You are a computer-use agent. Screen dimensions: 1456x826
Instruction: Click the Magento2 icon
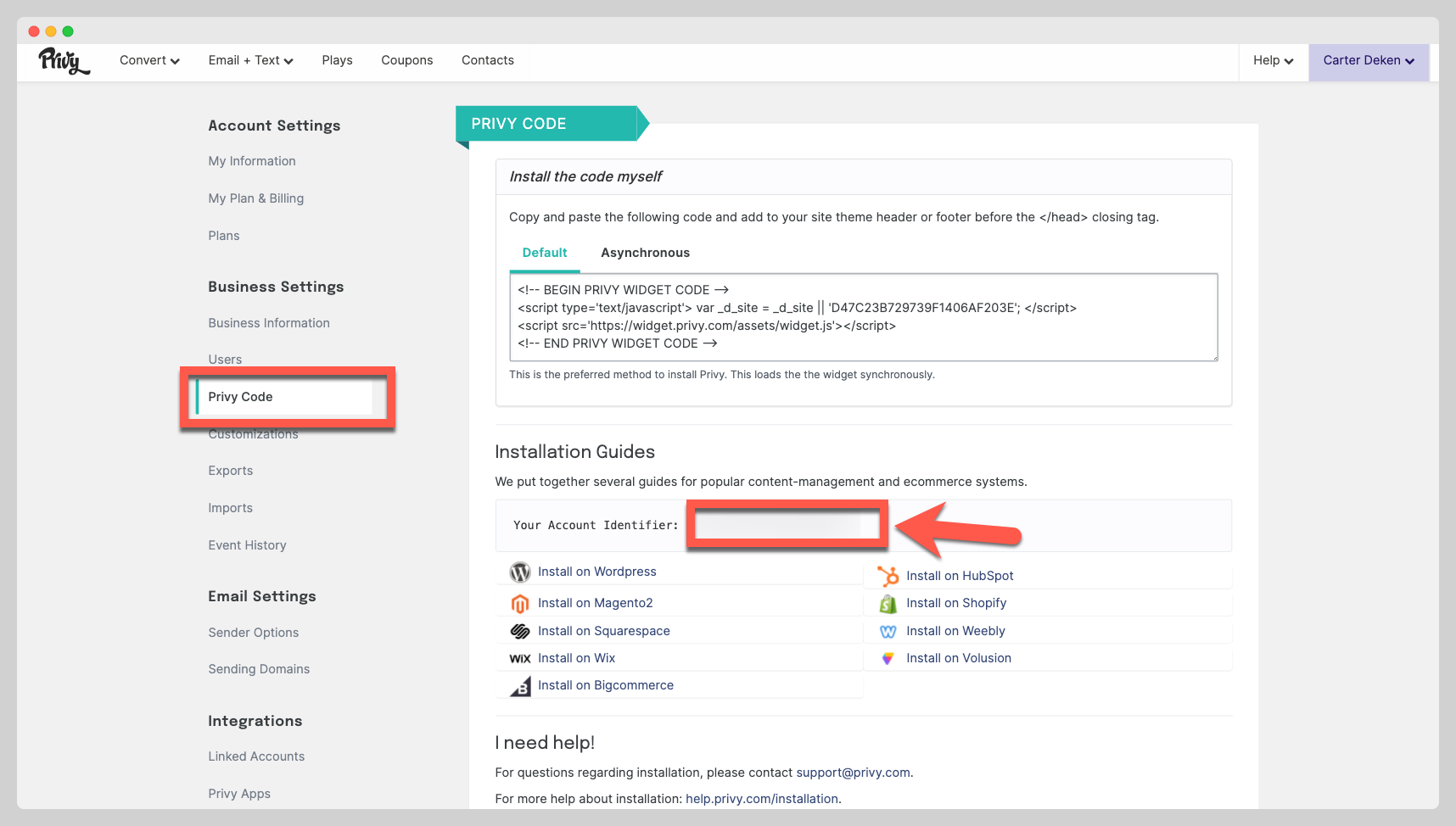coord(520,603)
